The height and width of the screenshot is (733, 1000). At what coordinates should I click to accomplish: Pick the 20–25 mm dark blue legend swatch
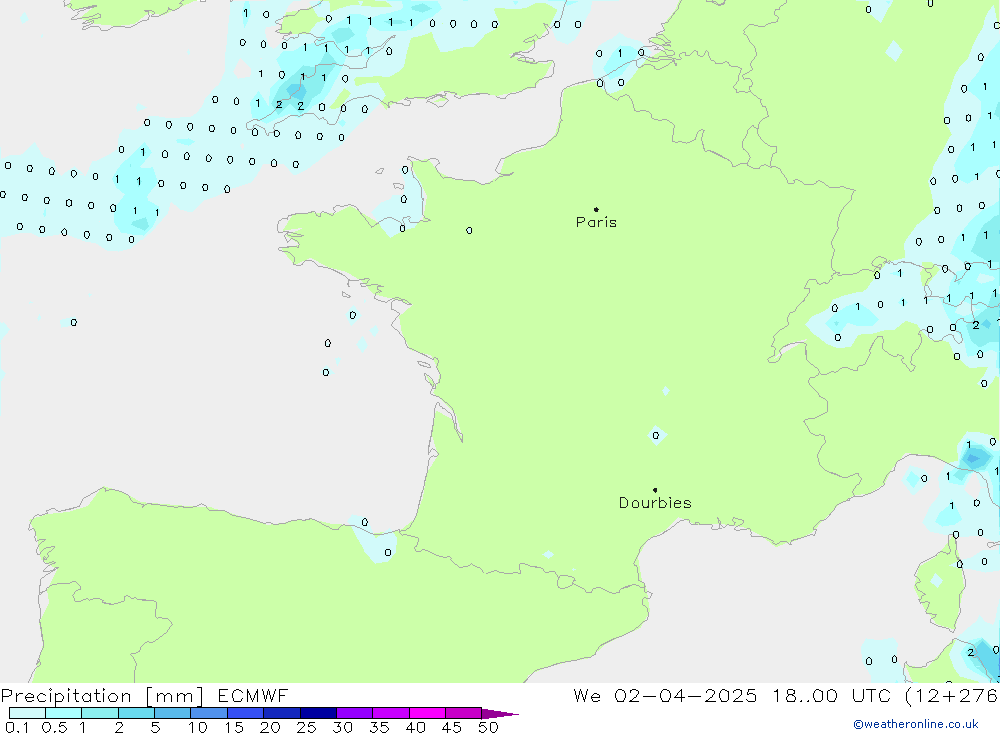pos(281,713)
